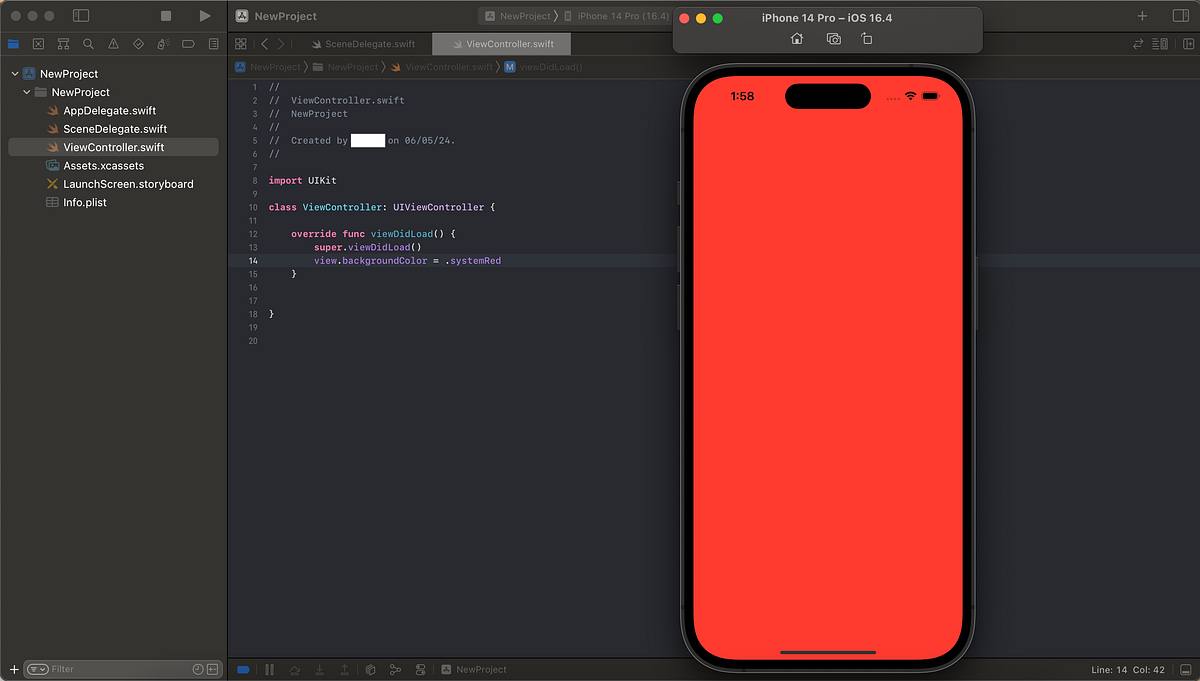Take a simulator screenshot with the camera icon
The image size is (1200, 681).
click(x=833, y=38)
